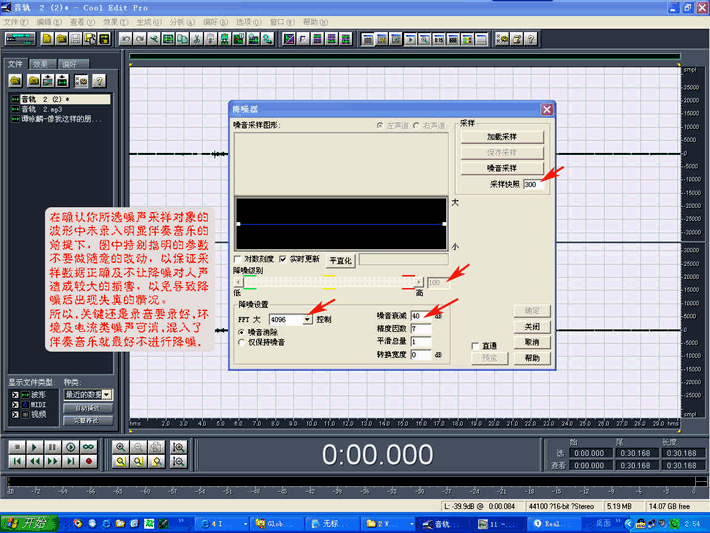Image resolution: width=710 pixels, height=533 pixels.
Task: Click the 降噪级别 slider track
Action: [x=330, y=283]
